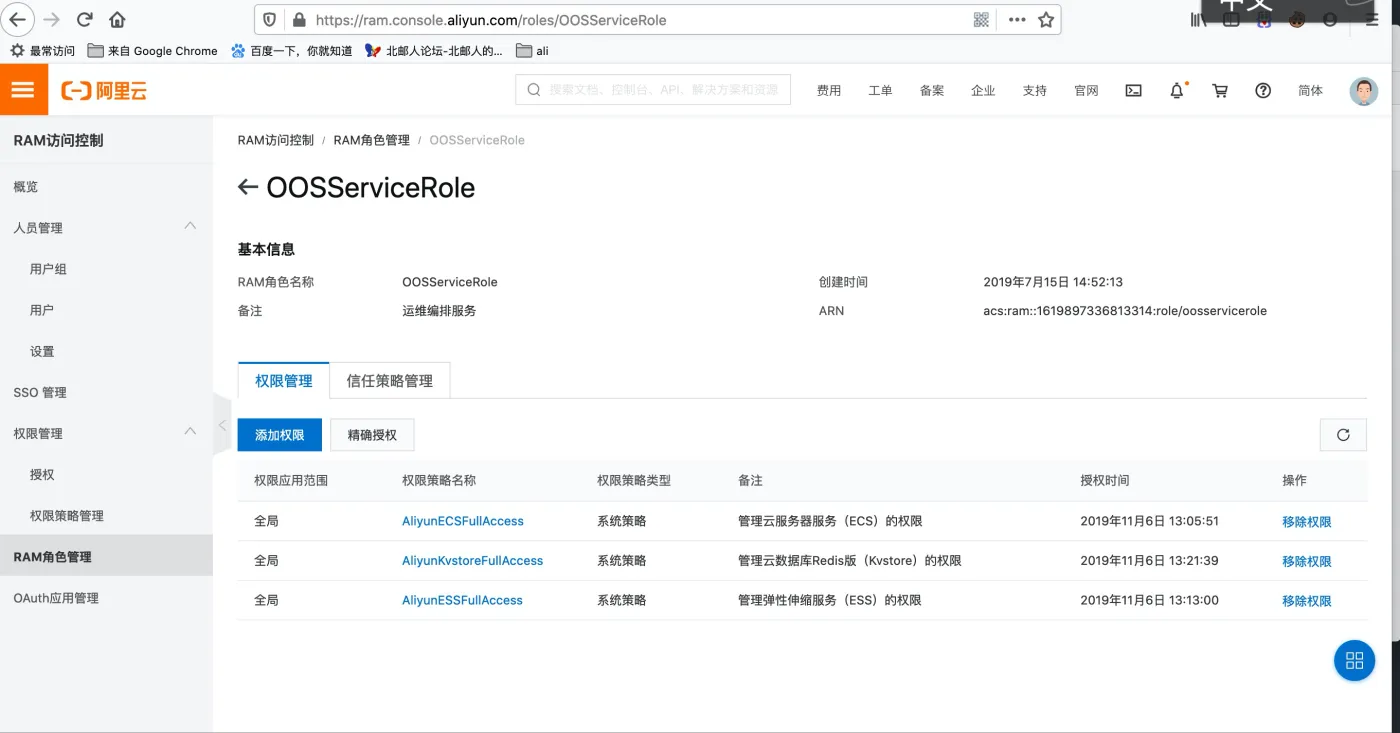Open the 官网 link

[1086, 90]
